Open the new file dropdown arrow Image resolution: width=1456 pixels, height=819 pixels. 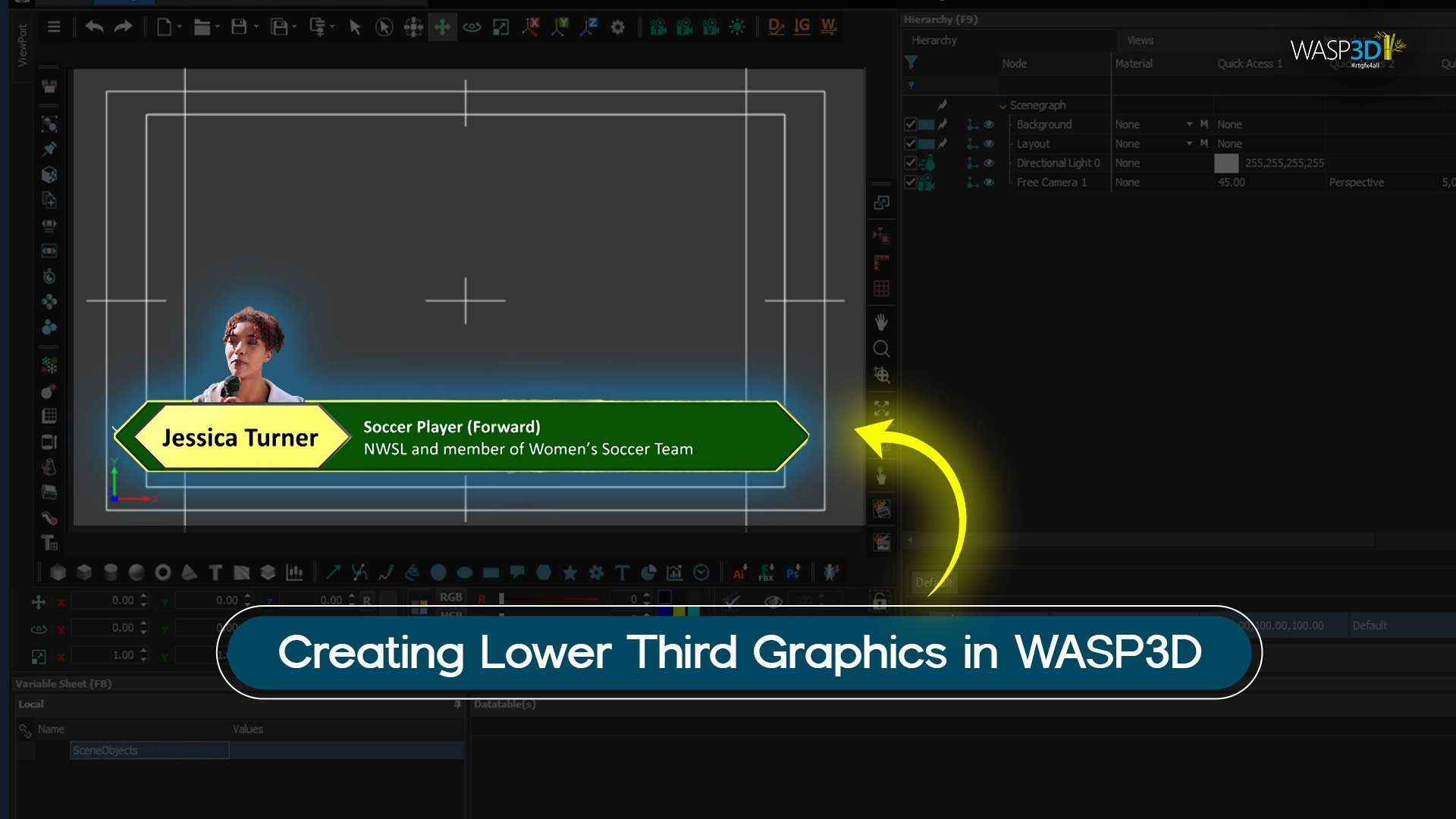tap(179, 27)
